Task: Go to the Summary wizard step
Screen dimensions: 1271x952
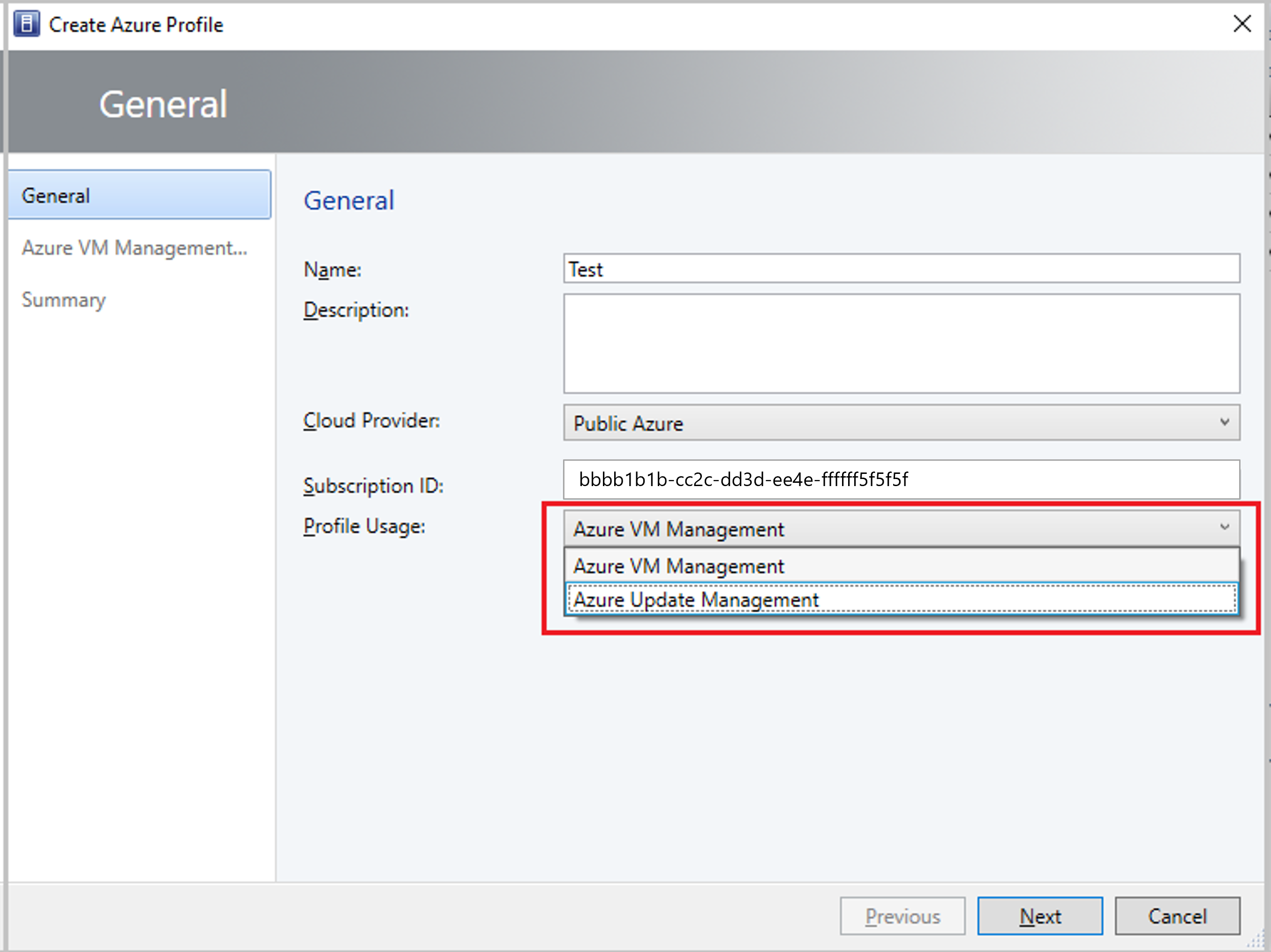Action: pos(64,300)
